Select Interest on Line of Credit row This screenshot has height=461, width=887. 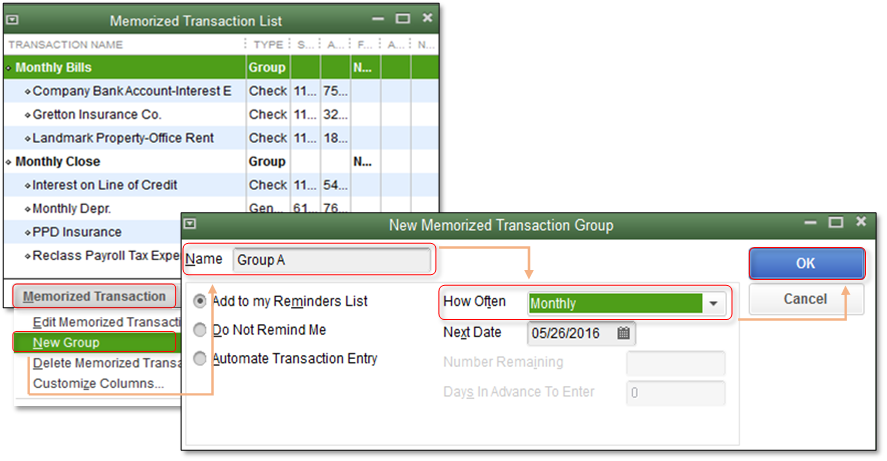coord(221,185)
